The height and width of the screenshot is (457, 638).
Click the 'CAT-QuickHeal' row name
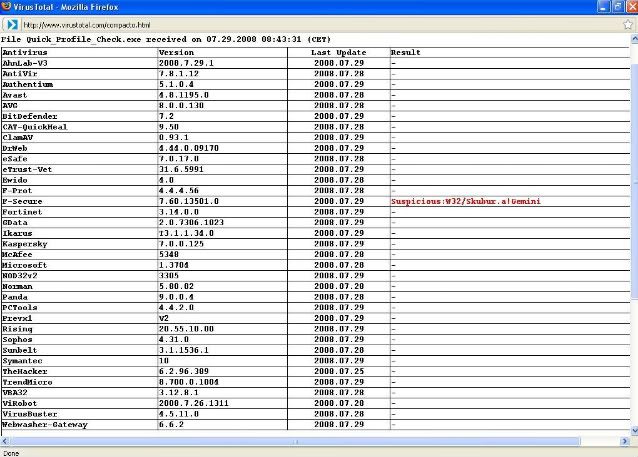[x=35, y=127]
